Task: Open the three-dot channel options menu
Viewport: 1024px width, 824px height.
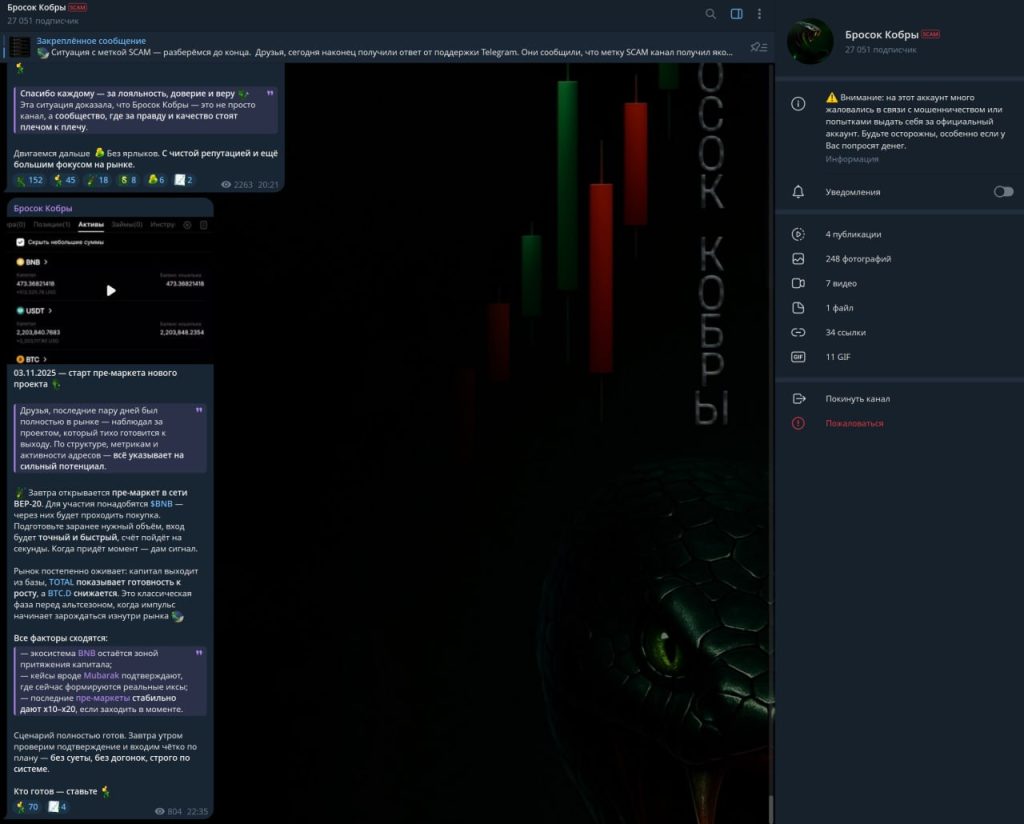Action: click(760, 14)
